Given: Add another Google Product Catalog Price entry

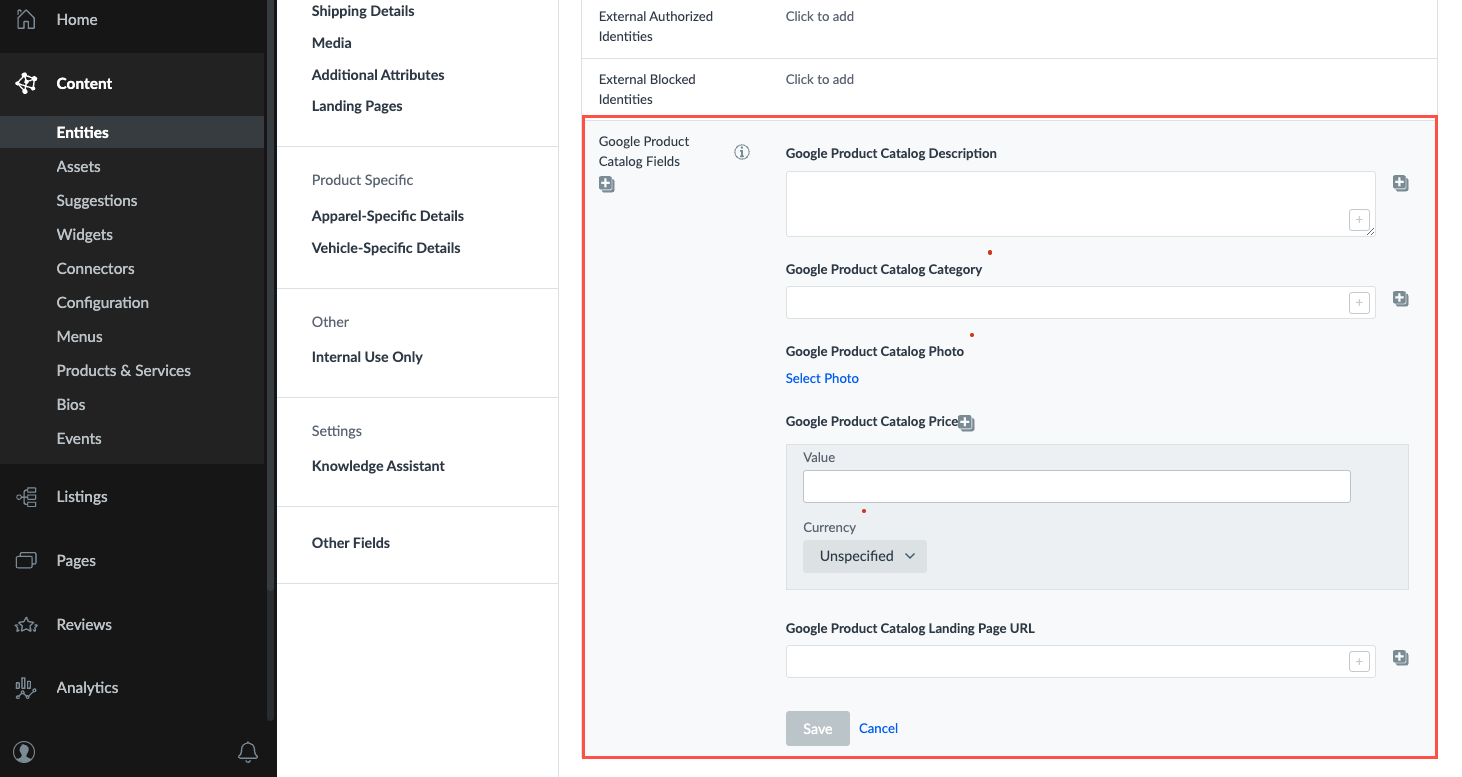Looking at the screenshot, I should (966, 423).
